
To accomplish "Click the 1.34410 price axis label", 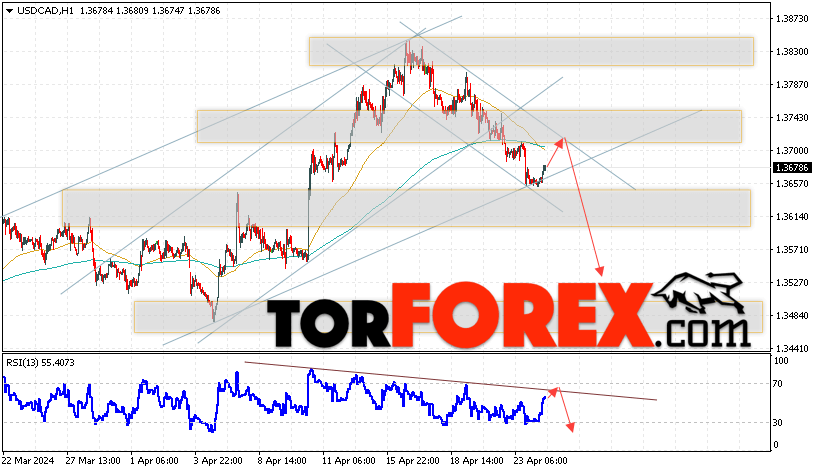I will 792,349.
